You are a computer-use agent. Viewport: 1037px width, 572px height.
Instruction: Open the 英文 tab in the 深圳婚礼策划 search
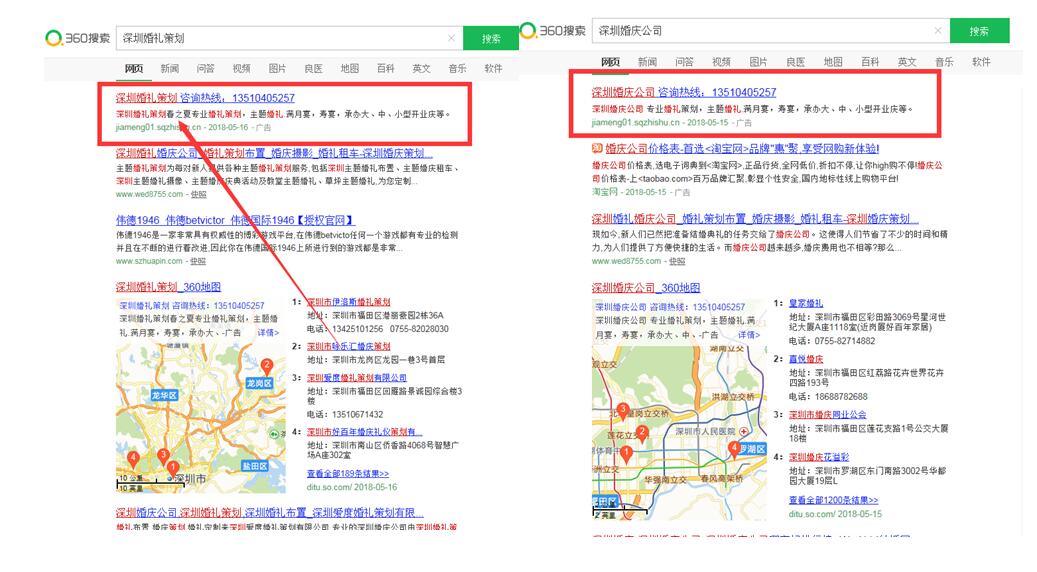pyautogui.click(x=421, y=69)
